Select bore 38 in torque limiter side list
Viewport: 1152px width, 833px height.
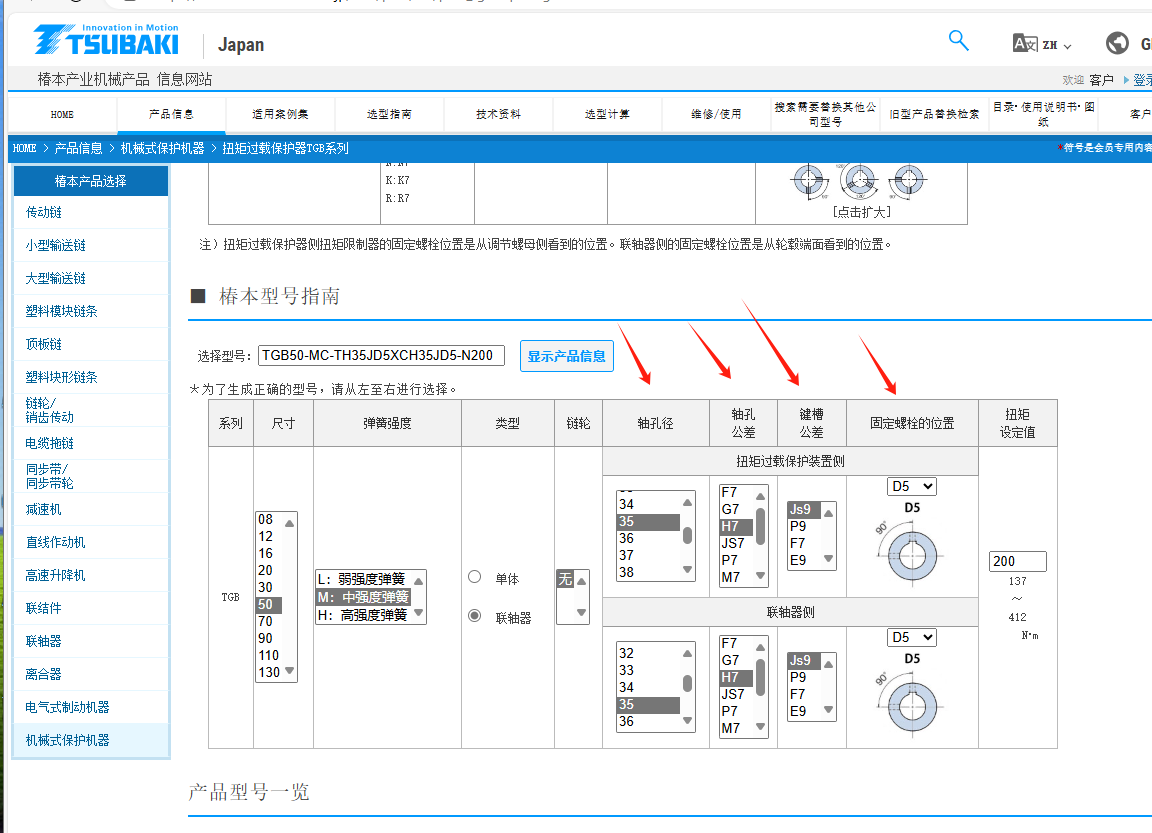tap(647, 572)
